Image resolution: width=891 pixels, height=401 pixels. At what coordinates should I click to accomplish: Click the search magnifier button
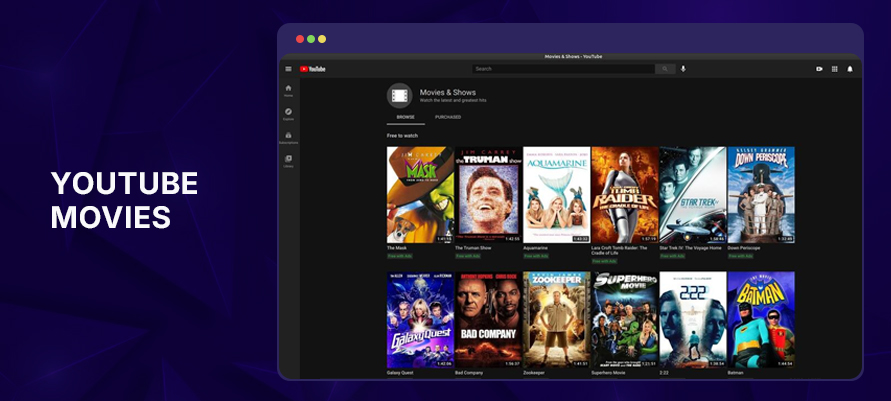[665, 69]
